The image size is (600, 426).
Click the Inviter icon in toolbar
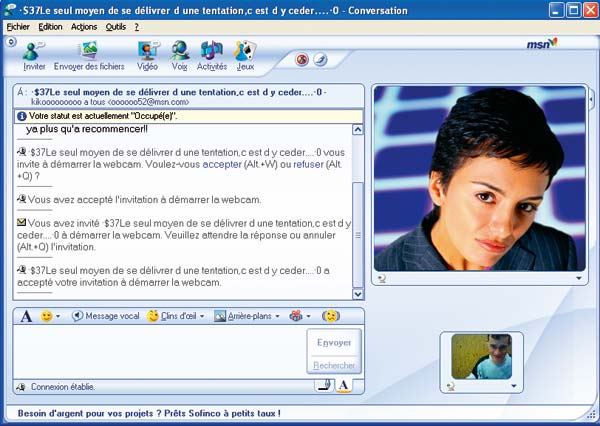(34, 55)
